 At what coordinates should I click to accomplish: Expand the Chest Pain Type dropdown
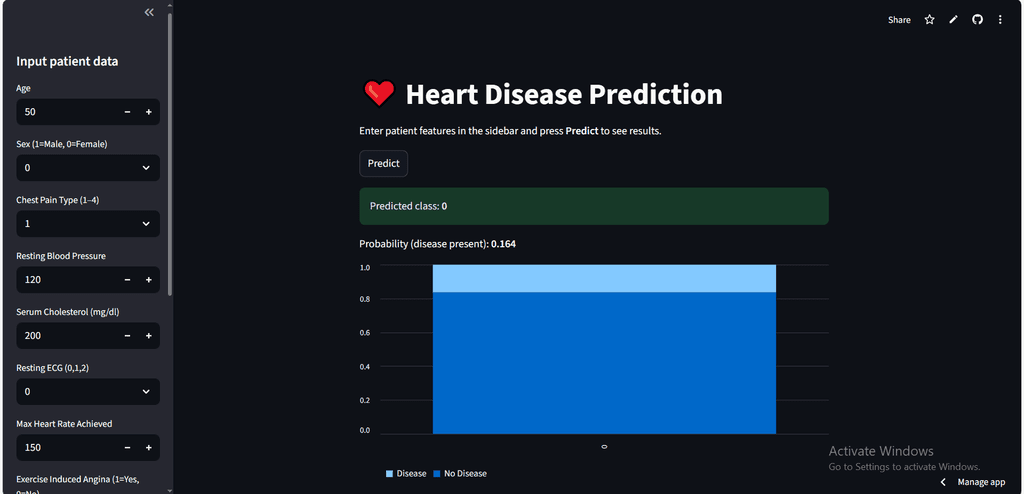pyautogui.click(x=88, y=224)
